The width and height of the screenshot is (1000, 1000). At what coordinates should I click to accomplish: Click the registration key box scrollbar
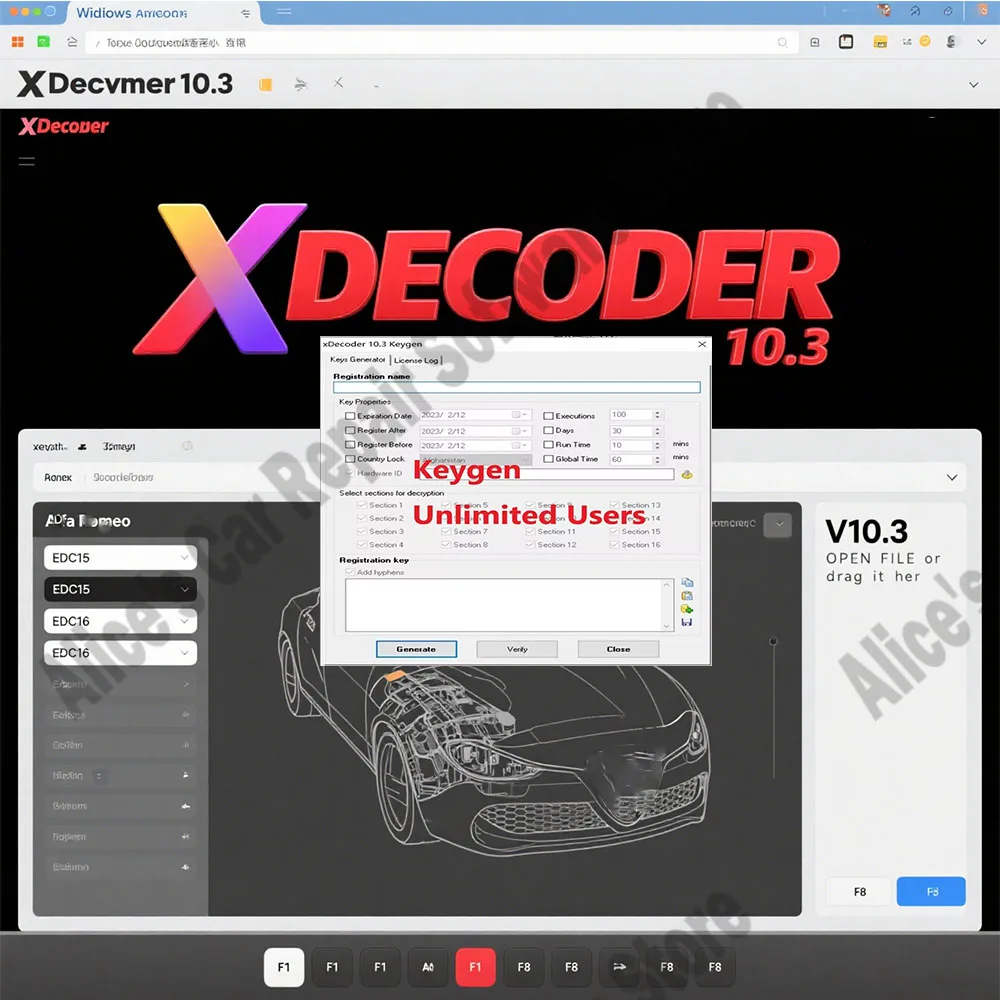click(666, 605)
